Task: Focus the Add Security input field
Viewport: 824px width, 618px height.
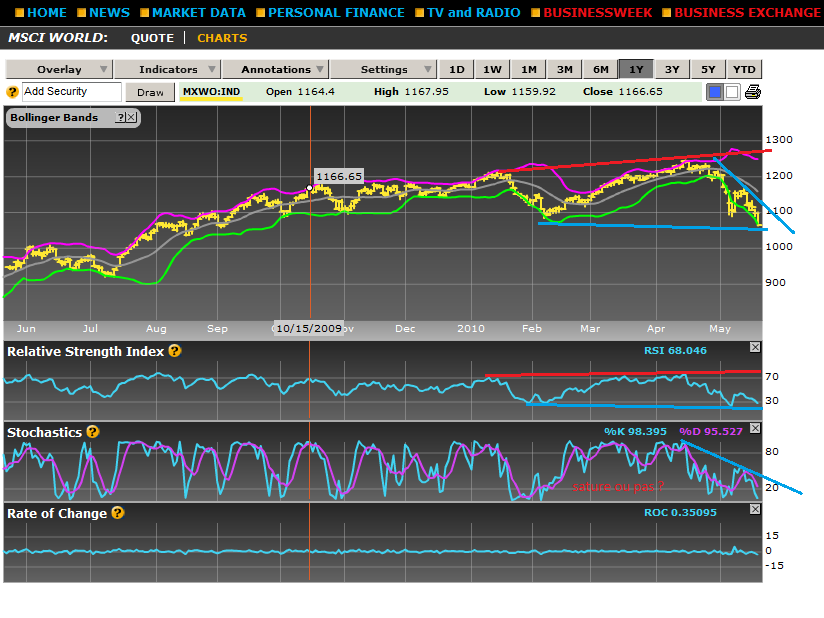Action: coord(71,91)
